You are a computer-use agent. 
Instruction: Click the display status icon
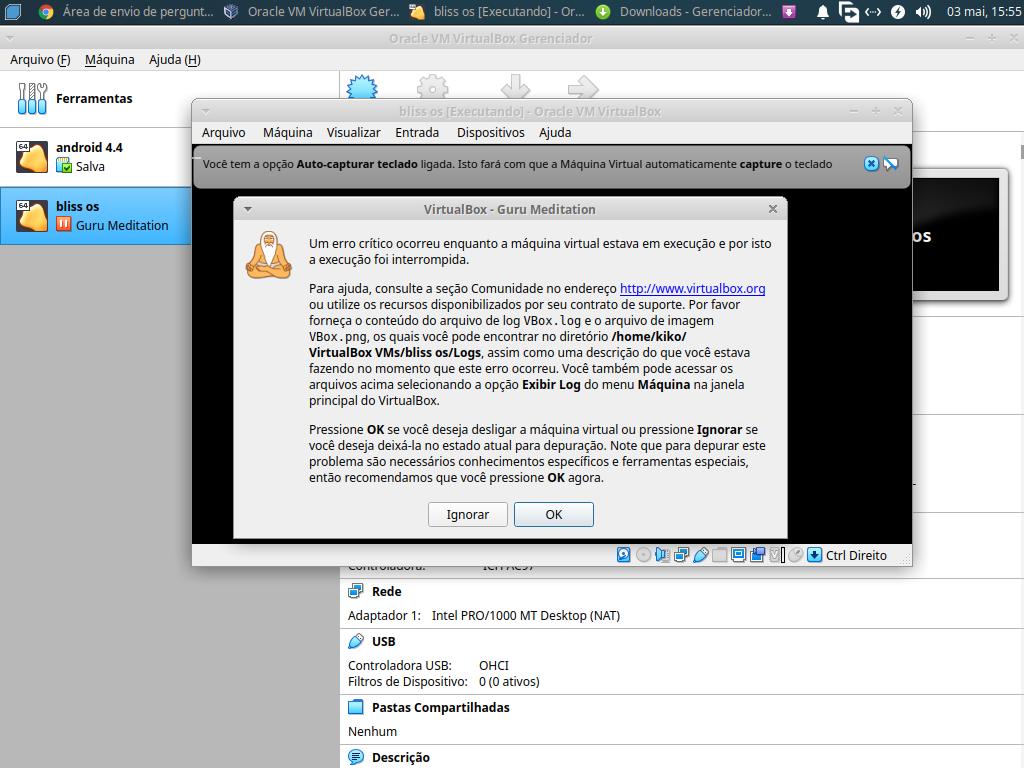pos(738,555)
